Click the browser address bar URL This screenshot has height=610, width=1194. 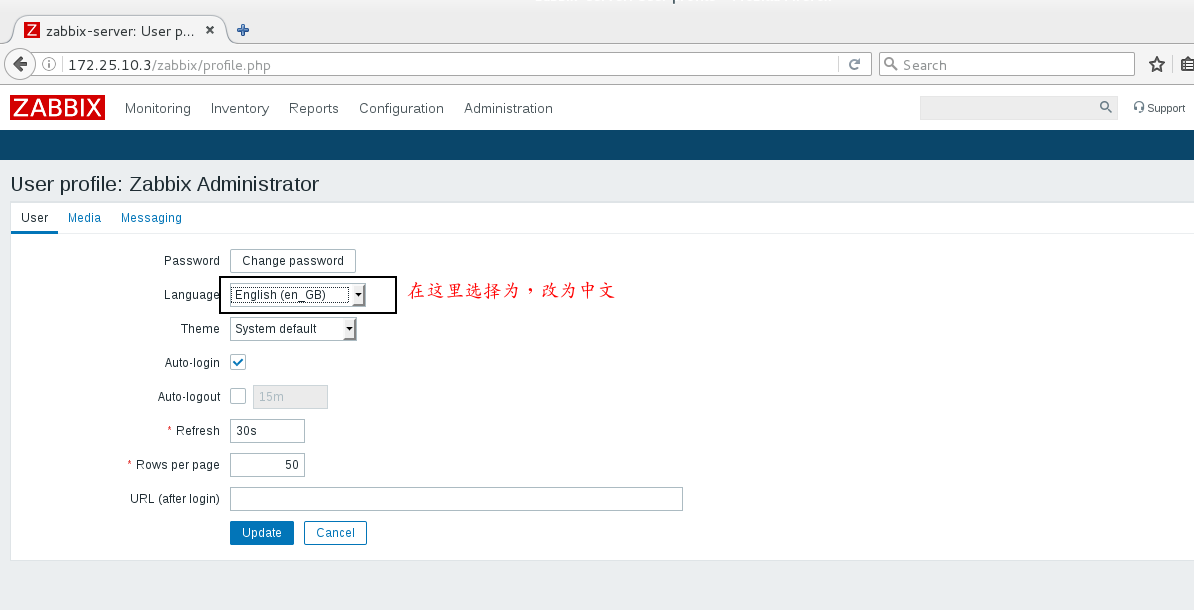169,65
